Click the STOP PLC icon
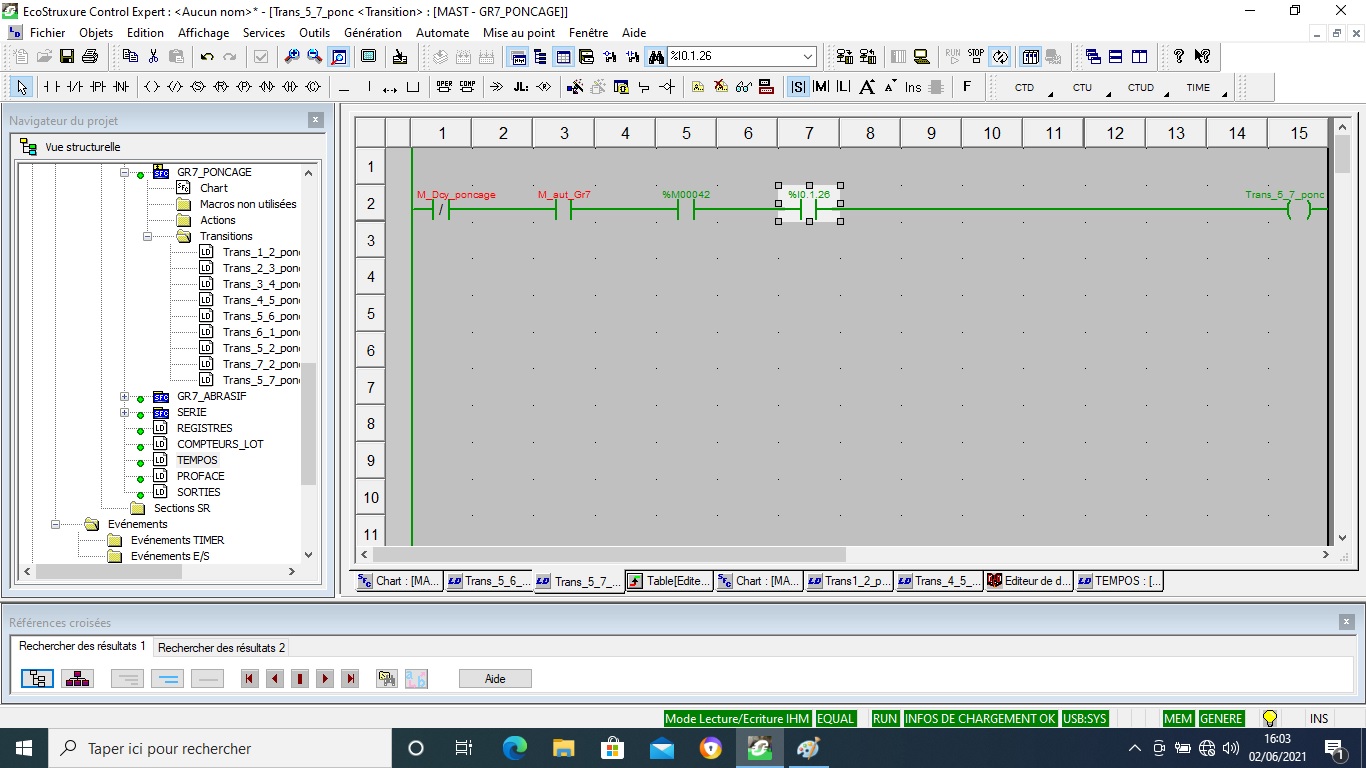The width and height of the screenshot is (1366, 768). coord(976,57)
